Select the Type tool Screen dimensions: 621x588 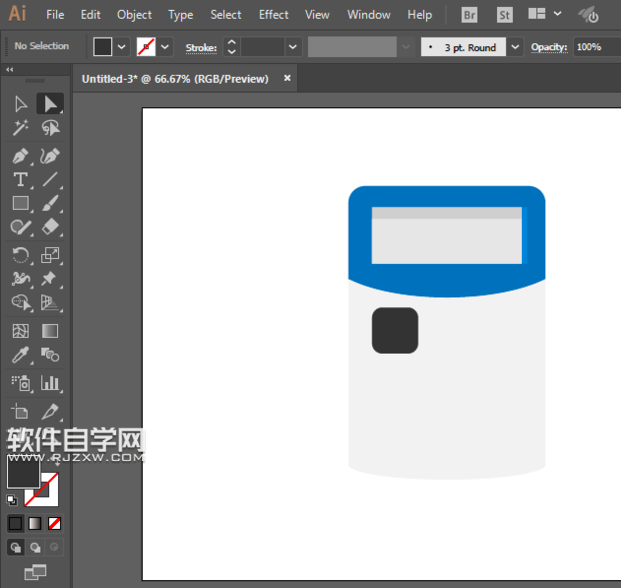click(x=20, y=180)
